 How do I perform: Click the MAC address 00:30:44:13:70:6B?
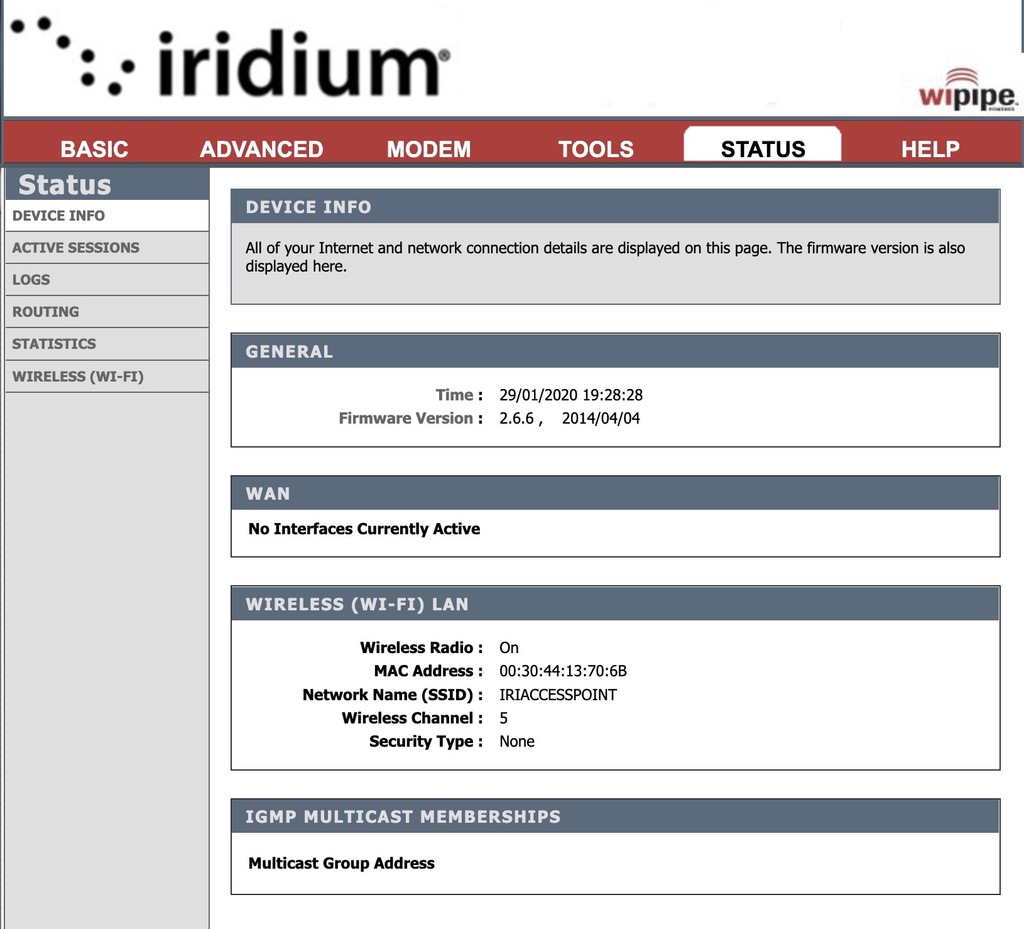563,671
